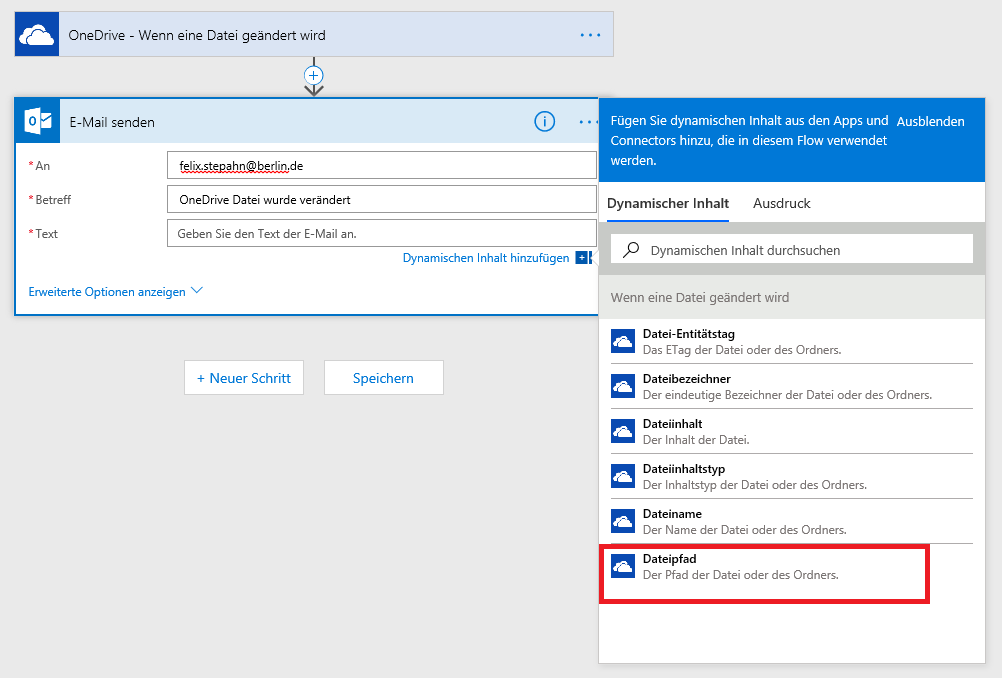The width and height of the screenshot is (1002, 678).
Task: Click the plus insert-step icon between steps
Action: [x=314, y=75]
